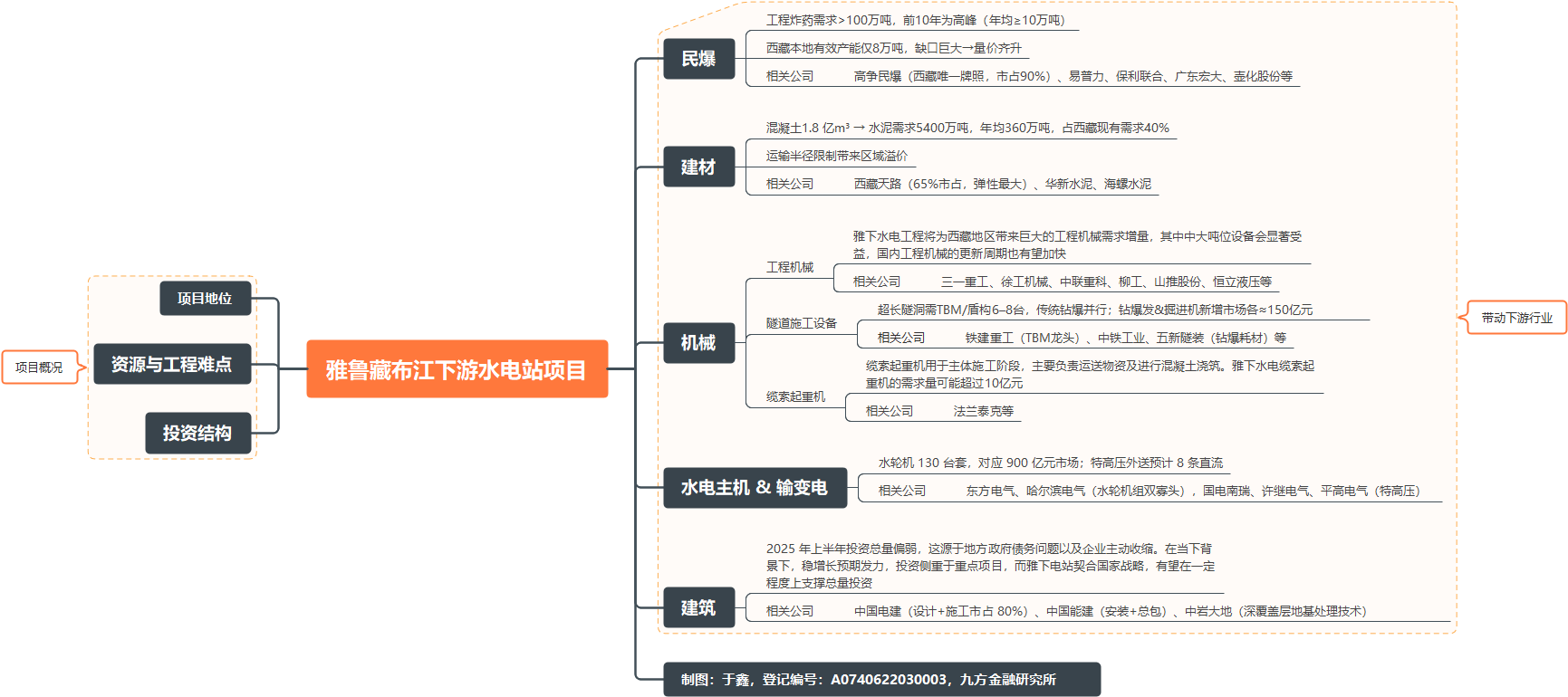Click 相关公司 label beside 铁建重工
Screen dimensions: 1568x697
(x=901, y=338)
